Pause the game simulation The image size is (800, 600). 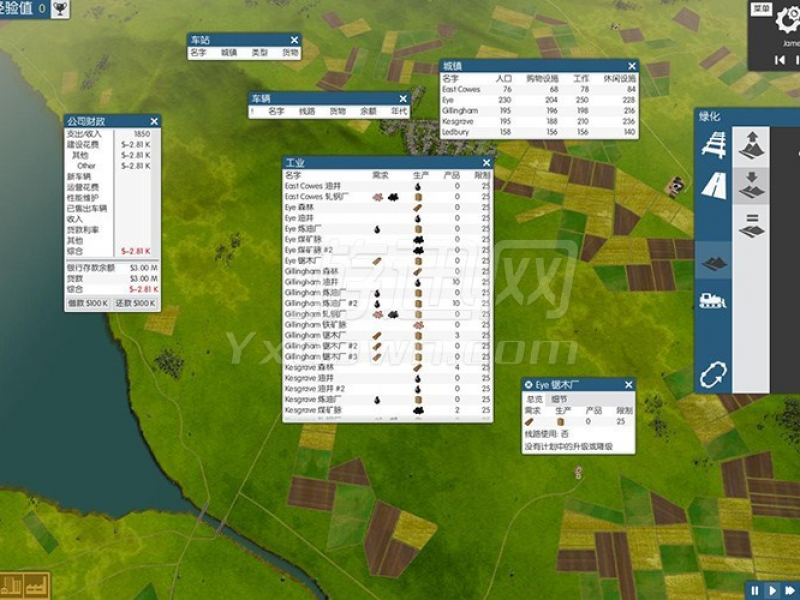[x=755, y=591]
